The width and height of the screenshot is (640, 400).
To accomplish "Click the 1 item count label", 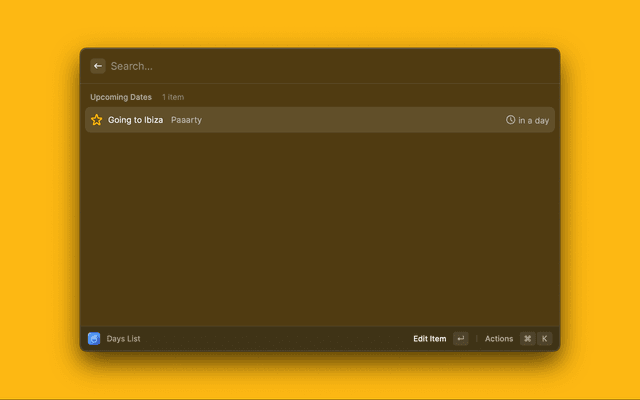I will [x=173, y=97].
